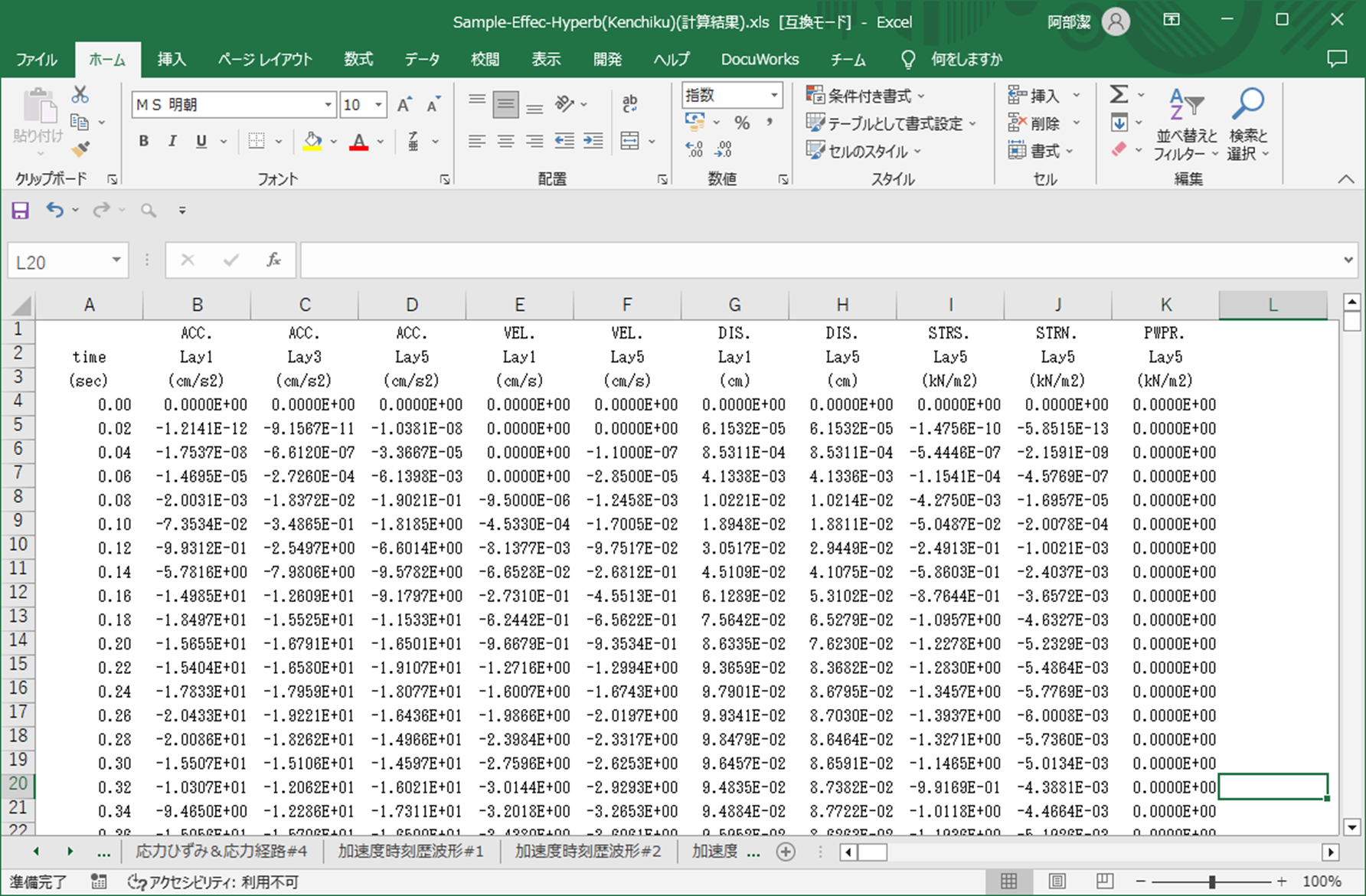Screen dimensions: 1366x896
Task: Click 検索と選択 button
Action: (x=1248, y=124)
